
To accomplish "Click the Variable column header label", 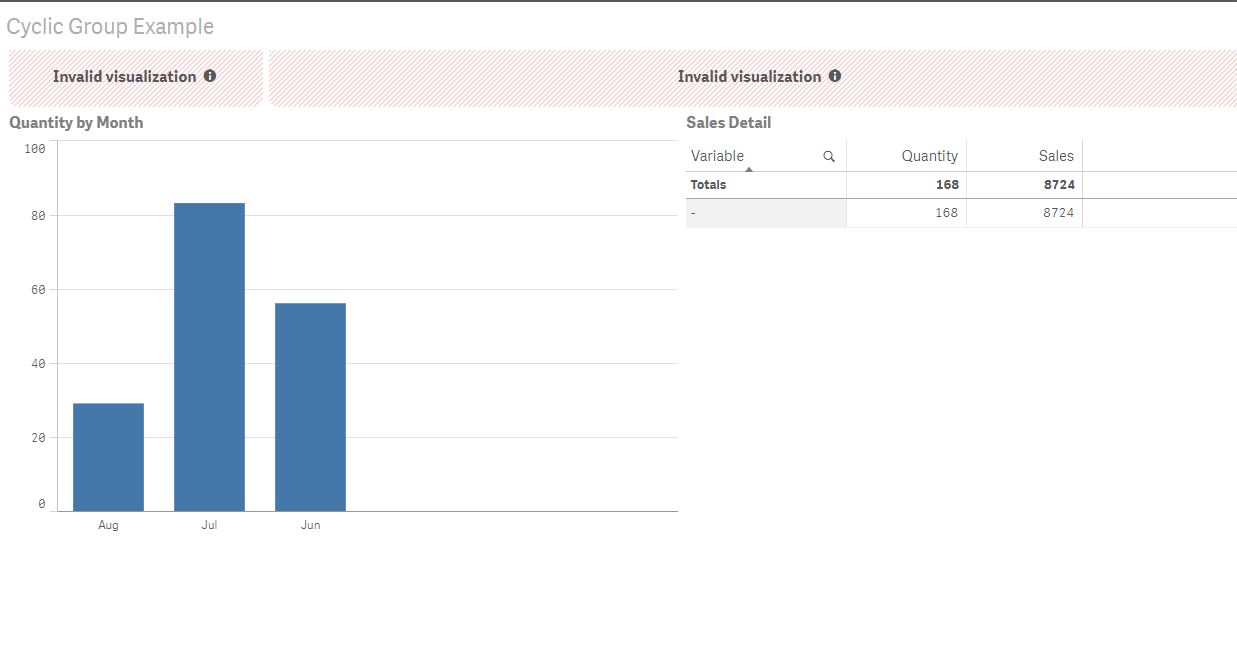I will [x=718, y=156].
